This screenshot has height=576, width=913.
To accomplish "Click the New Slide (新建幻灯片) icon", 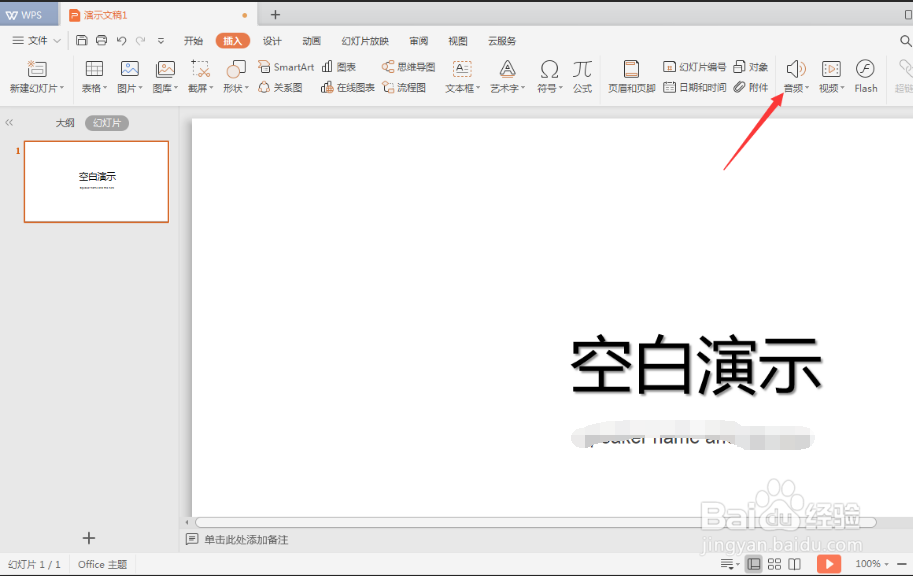I will 37,69.
